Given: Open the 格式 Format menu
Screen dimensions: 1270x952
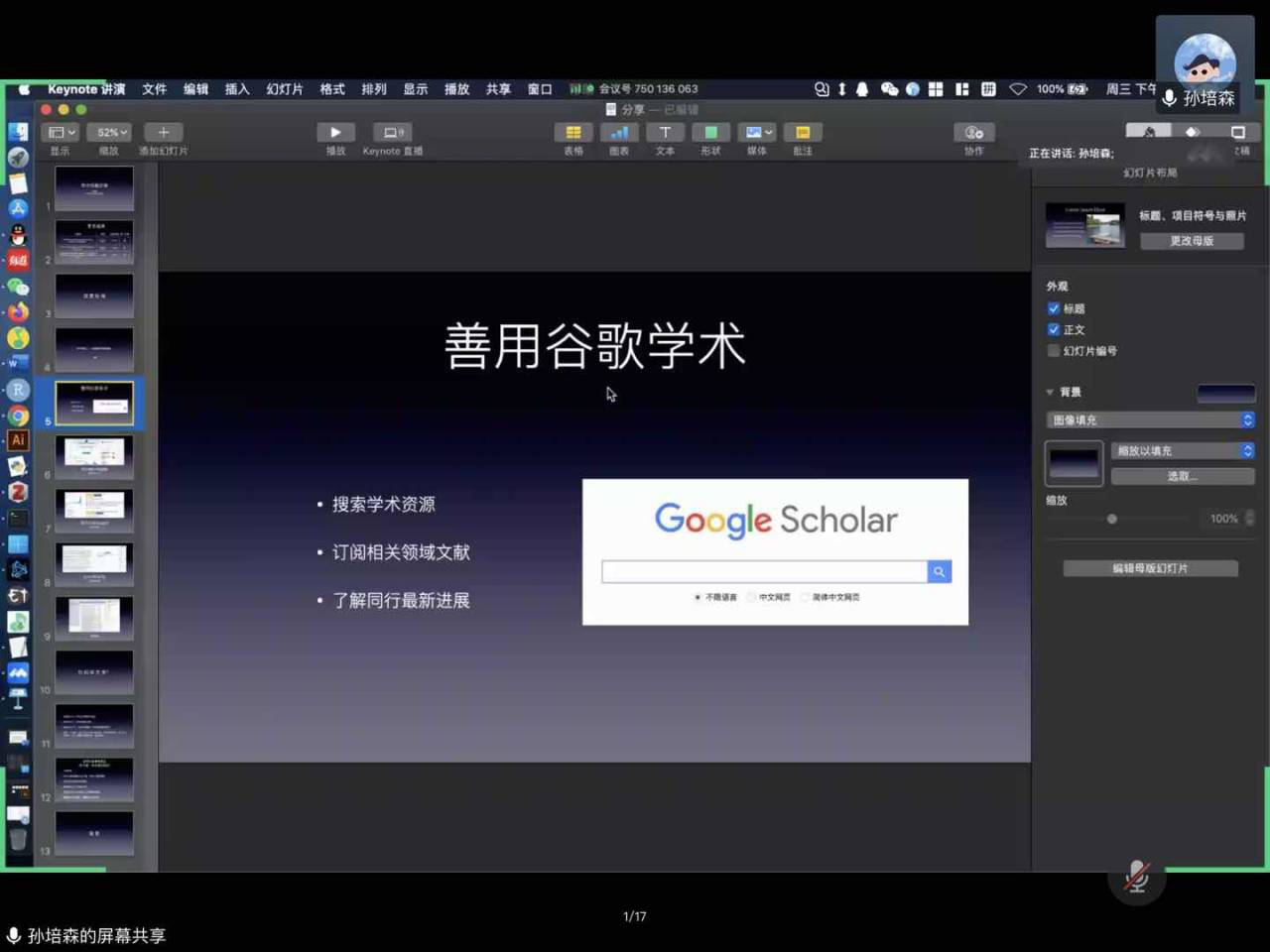Looking at the screenshot, I should tap(332, 89).
